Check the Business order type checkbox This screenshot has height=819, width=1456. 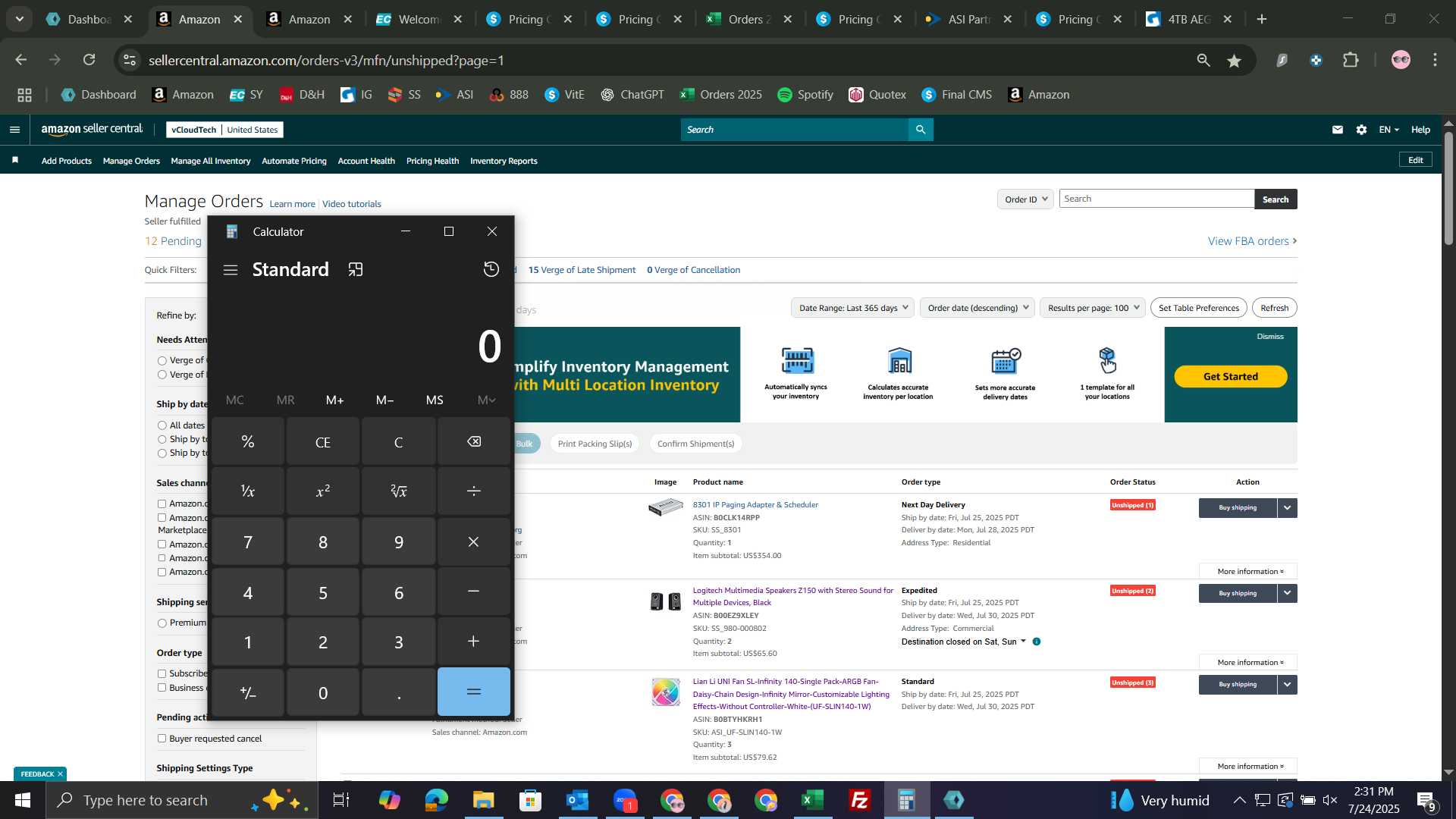(162, 688)
